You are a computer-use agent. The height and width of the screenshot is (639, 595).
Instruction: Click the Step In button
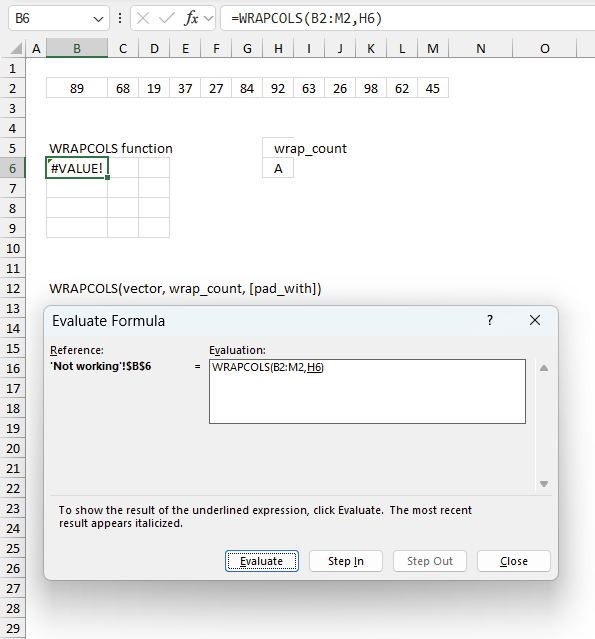click(x=346, y=561)
